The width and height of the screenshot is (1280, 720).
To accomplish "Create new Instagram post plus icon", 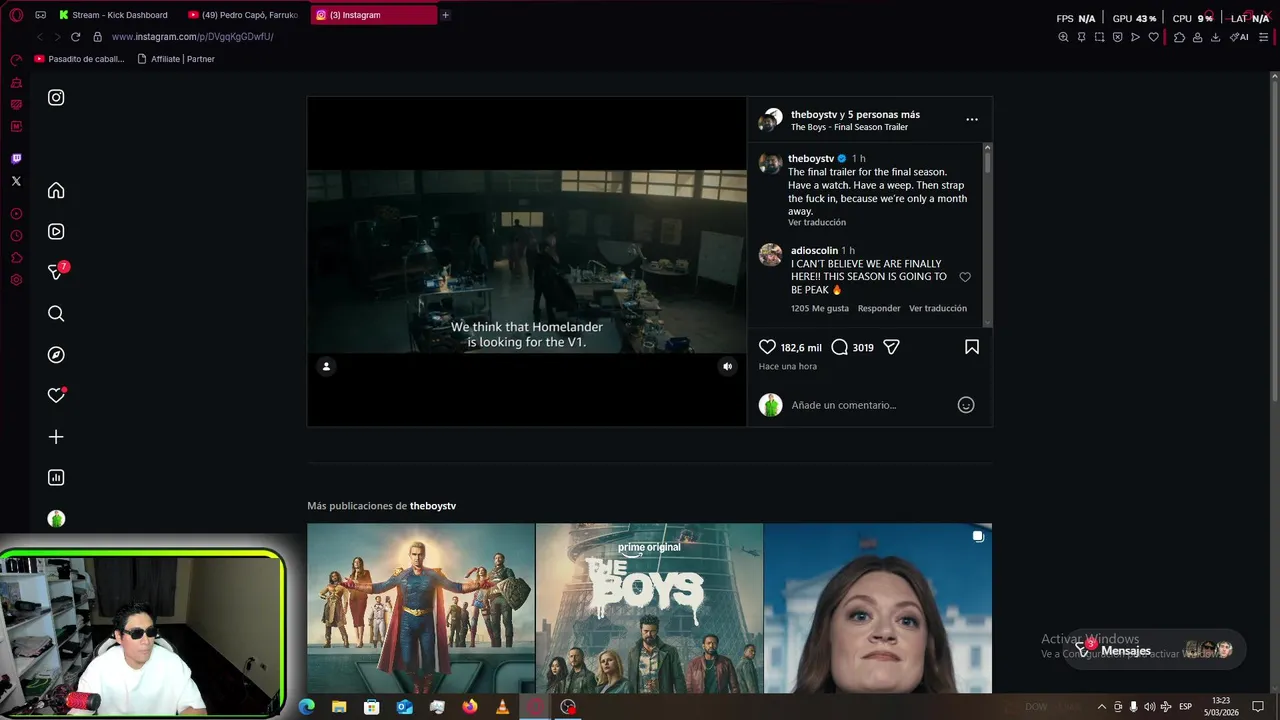I will pyautogui.click(x=56, y=436).
